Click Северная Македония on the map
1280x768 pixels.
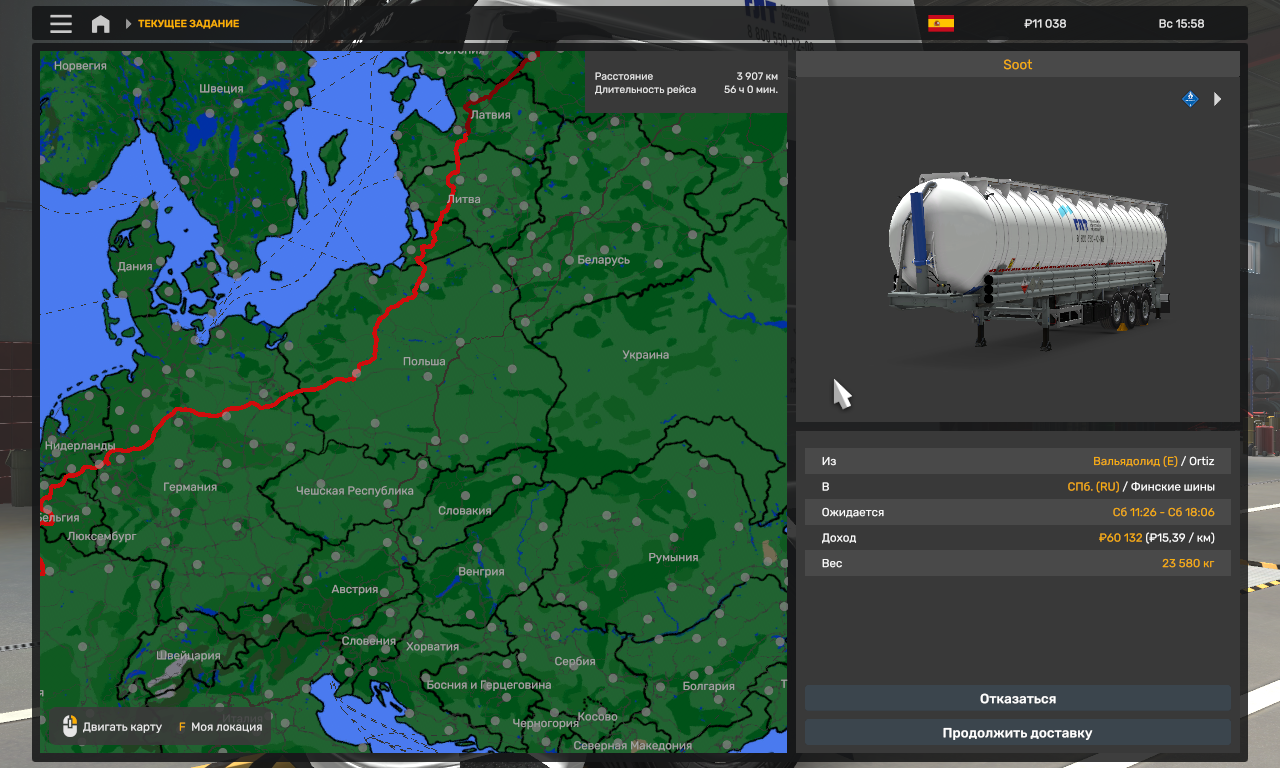[x=633, y=745]
